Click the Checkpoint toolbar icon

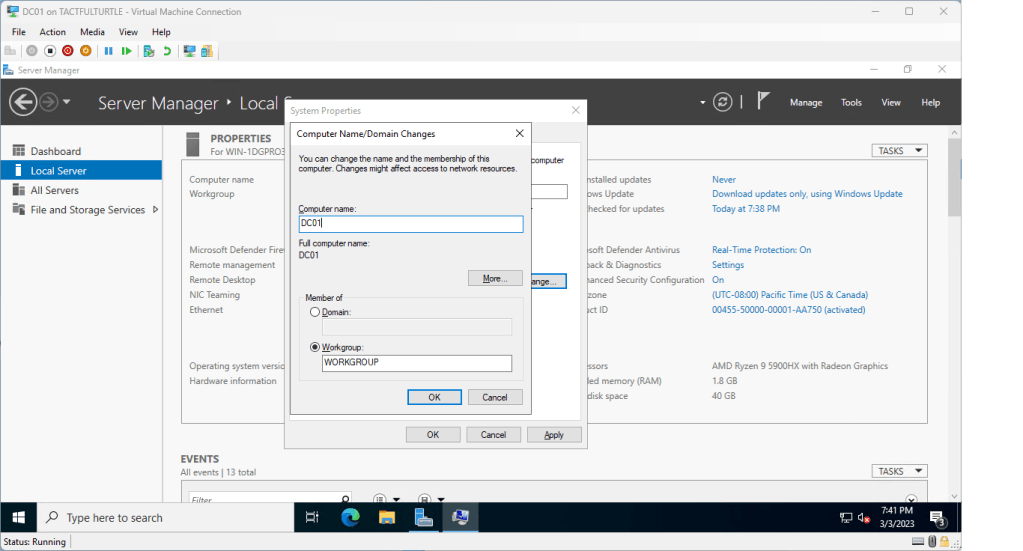pos(148,50)
